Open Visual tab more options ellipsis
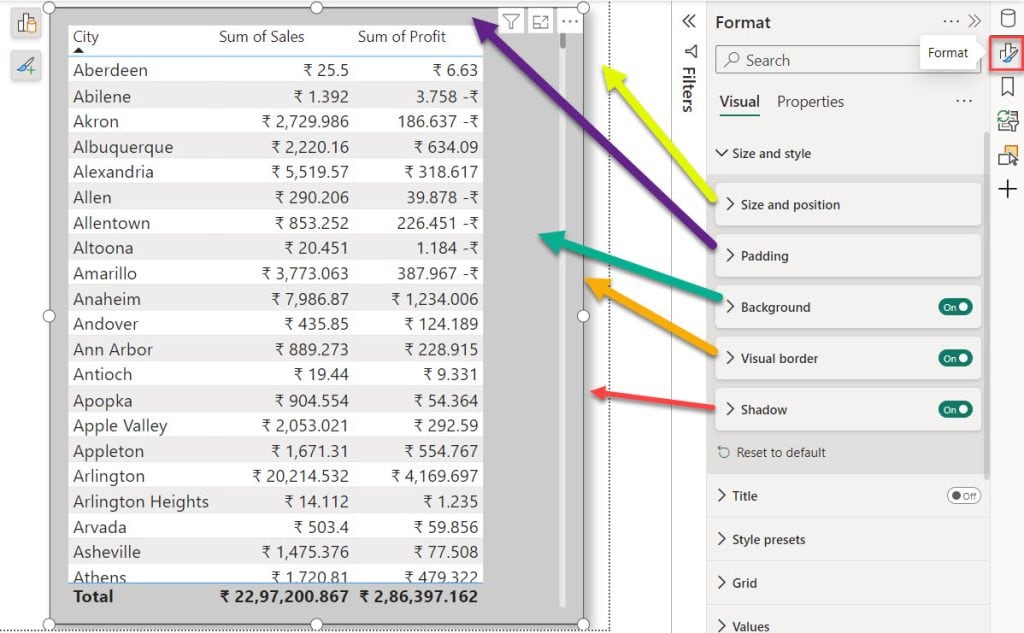This screenshot has height=633, width=1024. 963,101
